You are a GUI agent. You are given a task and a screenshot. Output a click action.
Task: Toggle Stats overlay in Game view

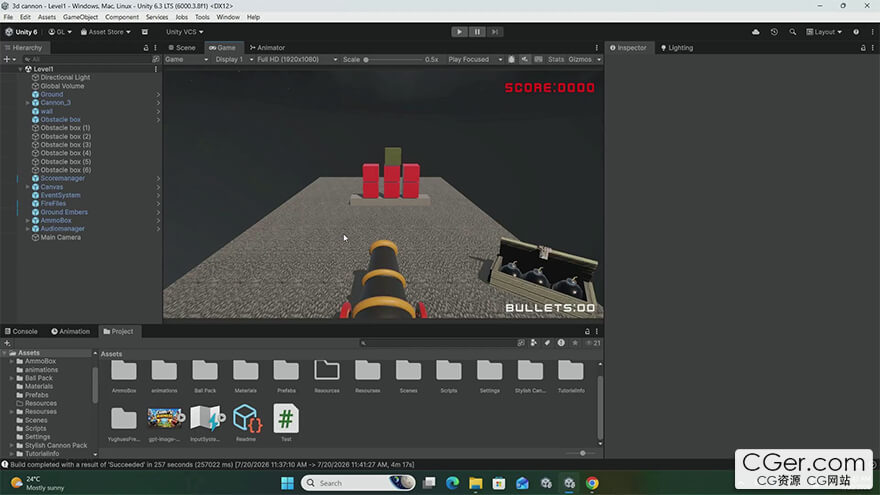pos(556,59)
